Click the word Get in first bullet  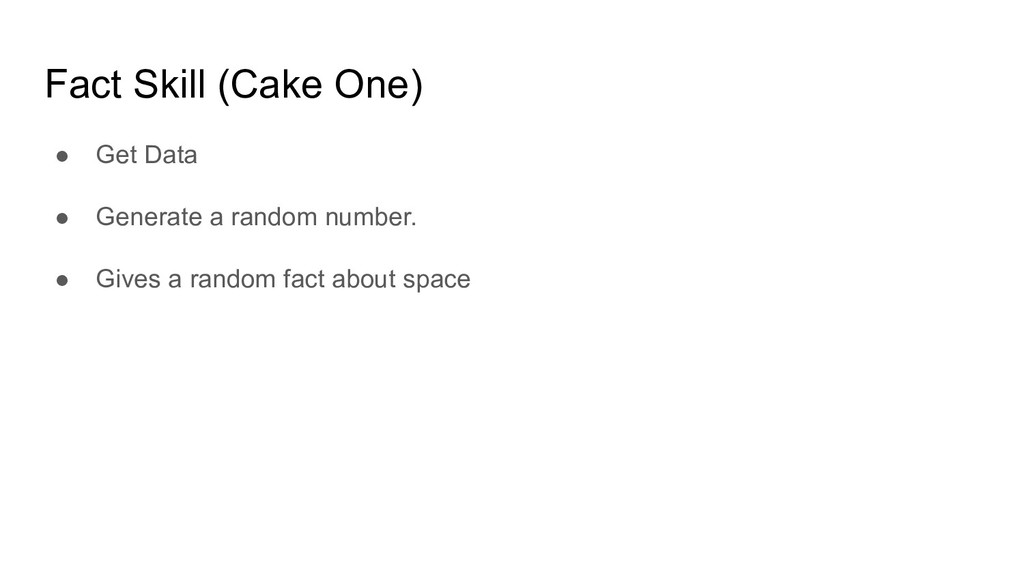click(x=116, y=155)
